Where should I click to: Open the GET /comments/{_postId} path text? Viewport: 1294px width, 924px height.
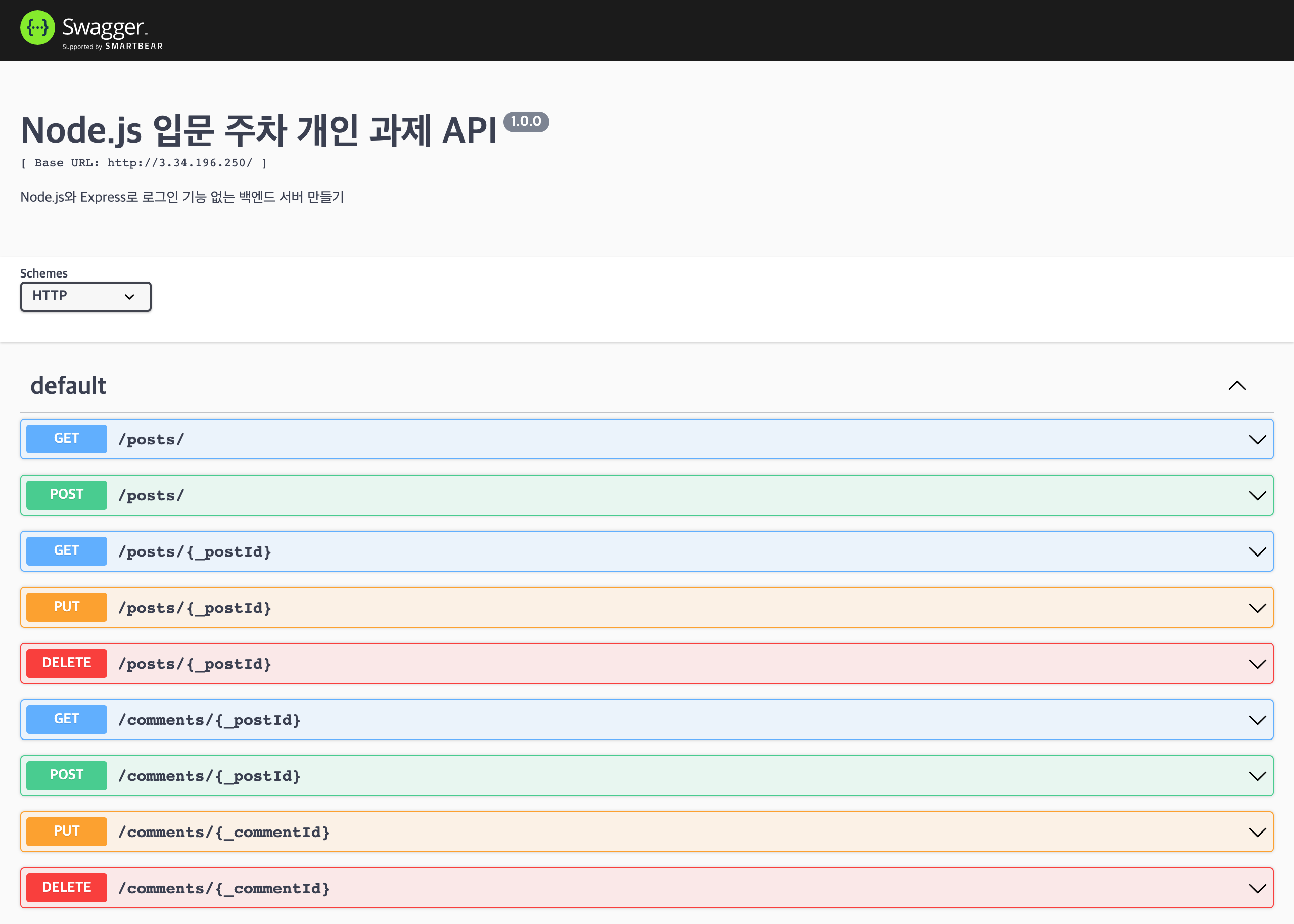(209, 720)
